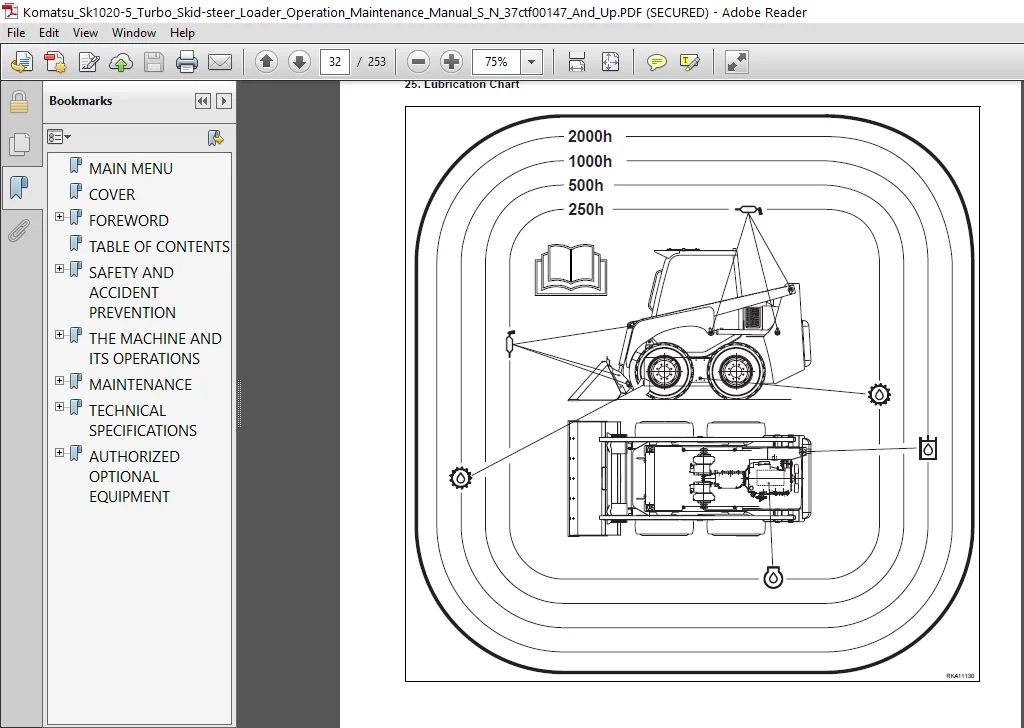Switch to Read Mode fullscreen icon
The height and width of the screenshot is (728, 1024).
pos(737,62)
